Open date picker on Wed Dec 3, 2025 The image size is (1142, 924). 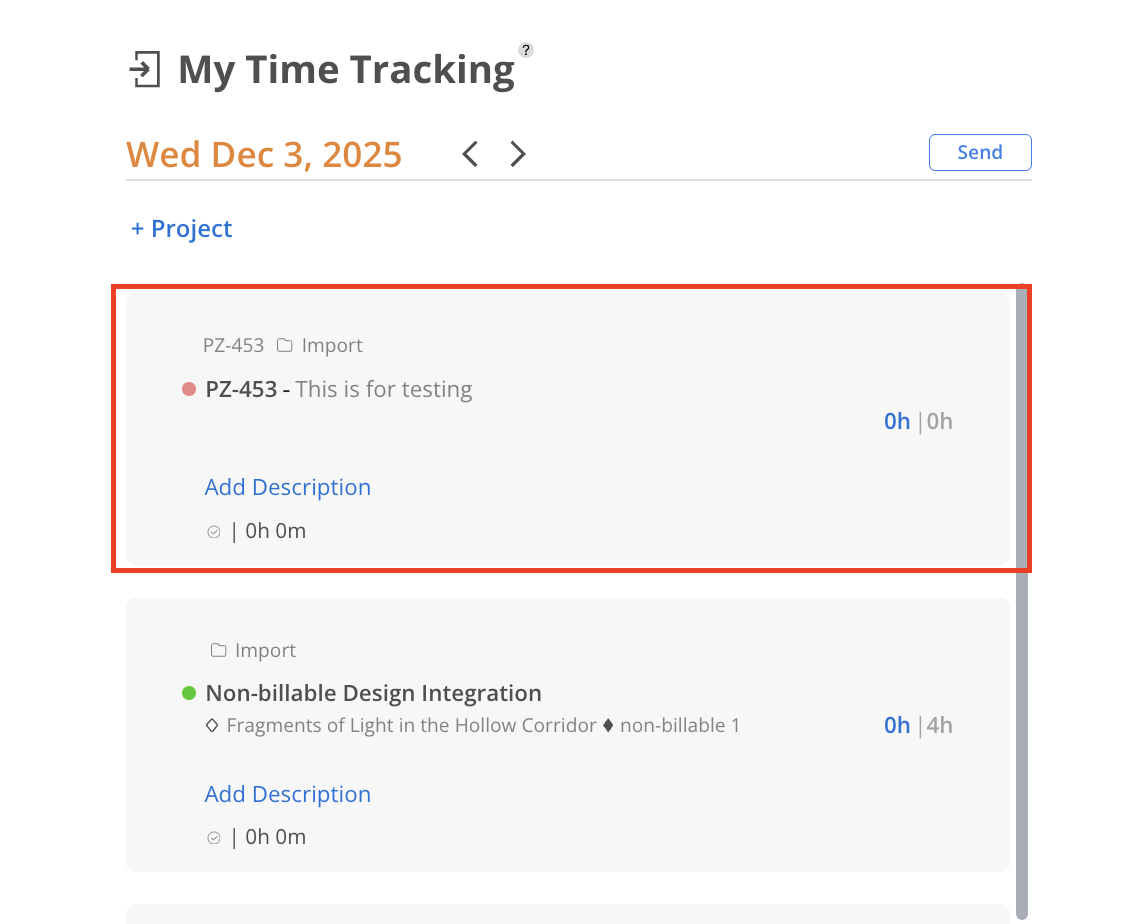[264, 155]
